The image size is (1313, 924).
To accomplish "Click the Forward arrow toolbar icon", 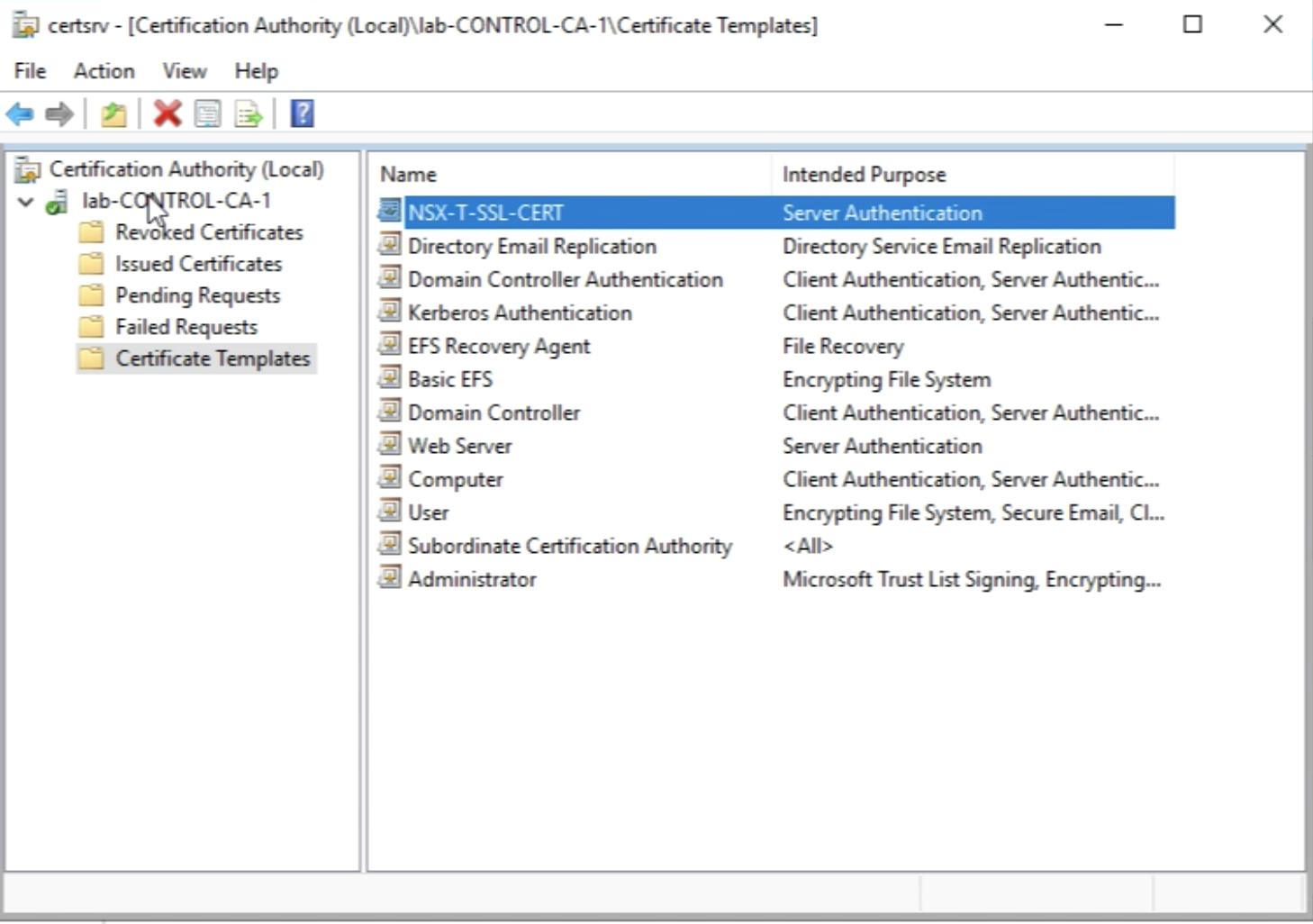I will (59, 114).
